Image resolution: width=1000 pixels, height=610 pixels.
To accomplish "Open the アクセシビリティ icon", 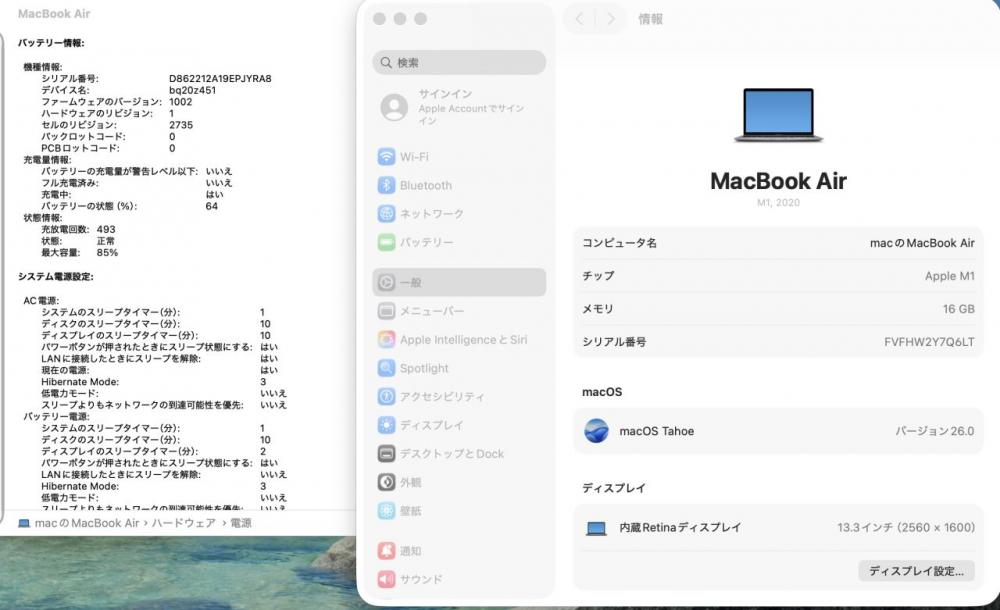I will point(386,396).
